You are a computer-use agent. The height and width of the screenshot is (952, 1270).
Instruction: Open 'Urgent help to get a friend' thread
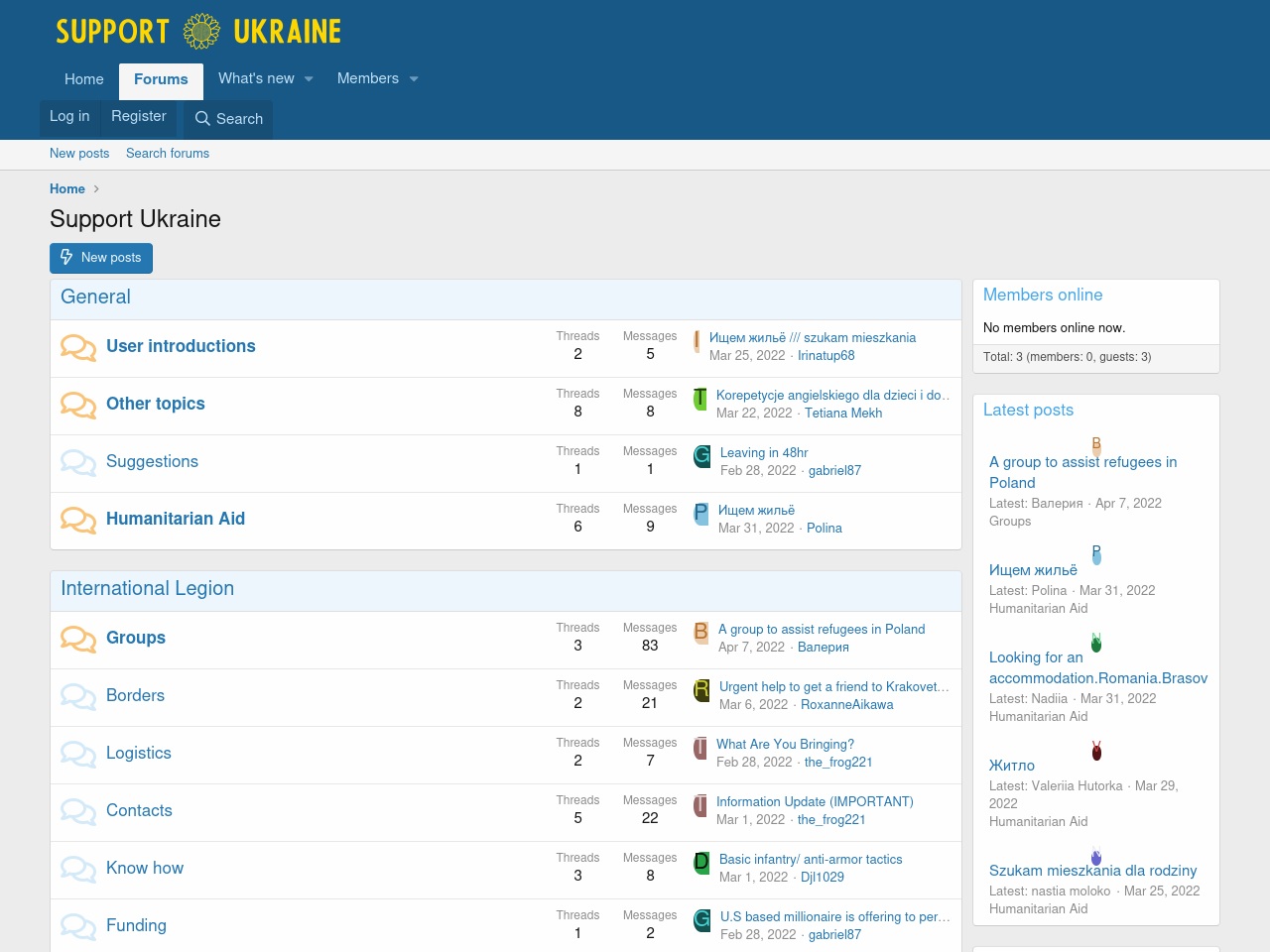click(834, 687)
